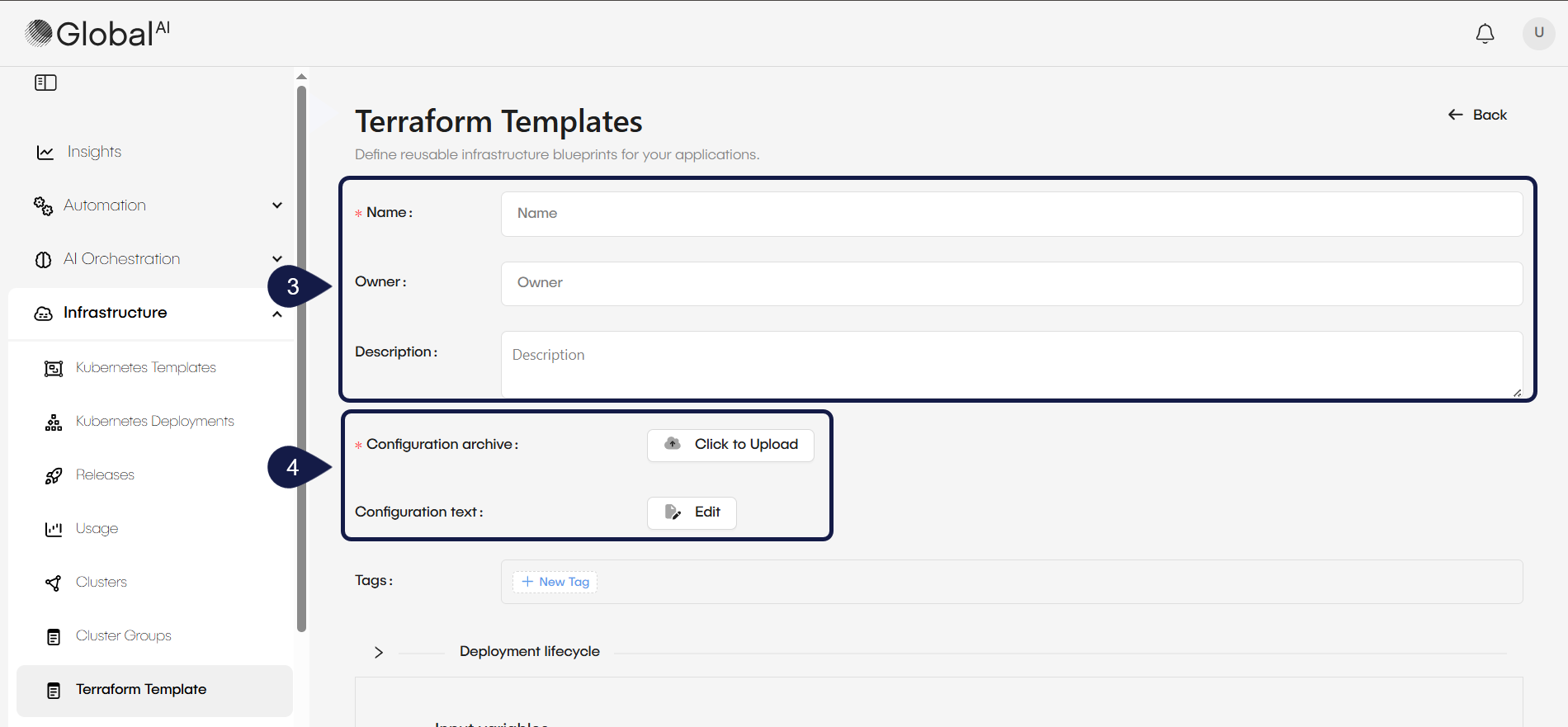Click the notification bell icon
The height and width of the screenshot is (727, 1568).
coord(1485,34)
